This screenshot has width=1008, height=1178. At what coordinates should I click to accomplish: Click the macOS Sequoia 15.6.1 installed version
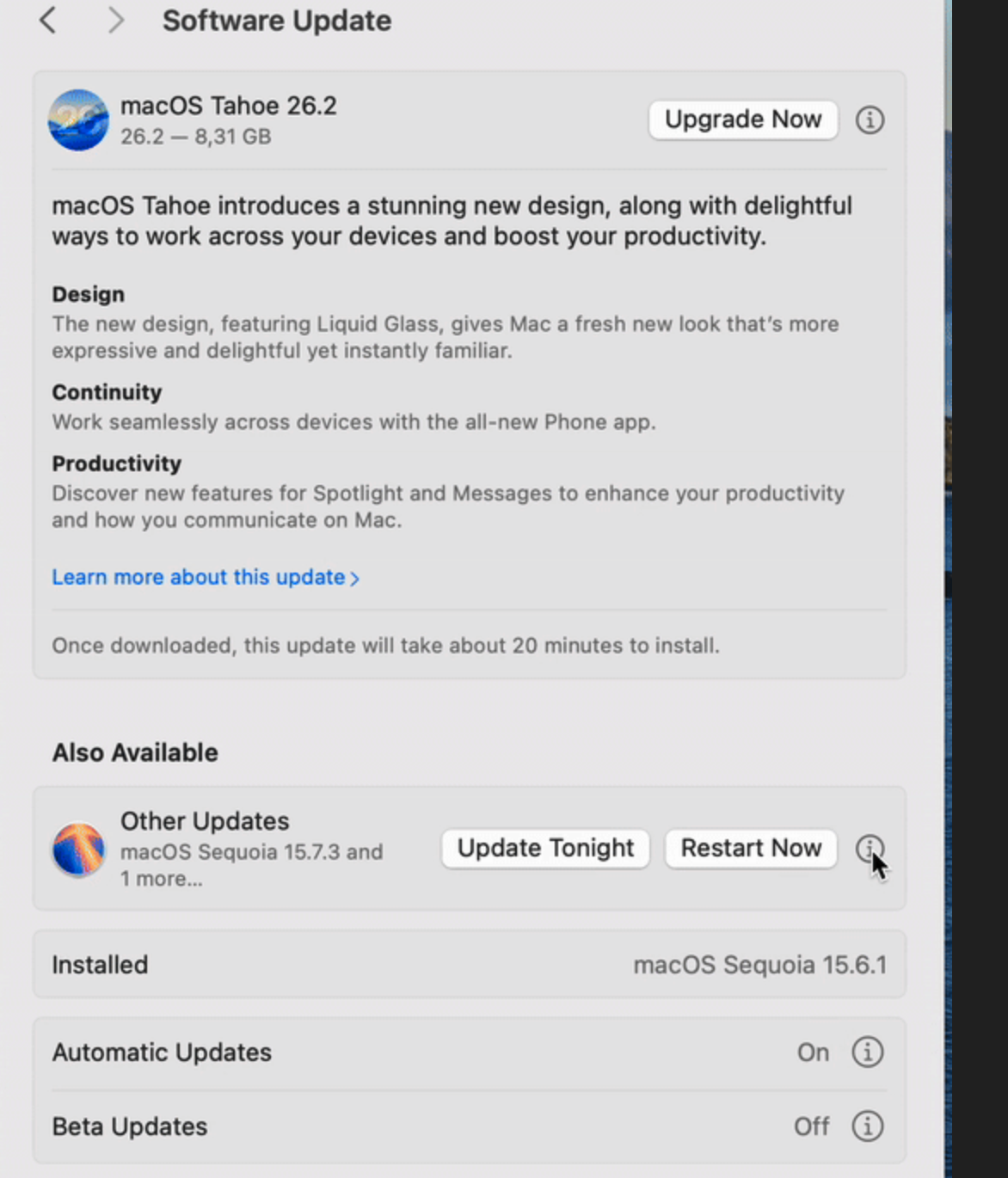[760, 965]
